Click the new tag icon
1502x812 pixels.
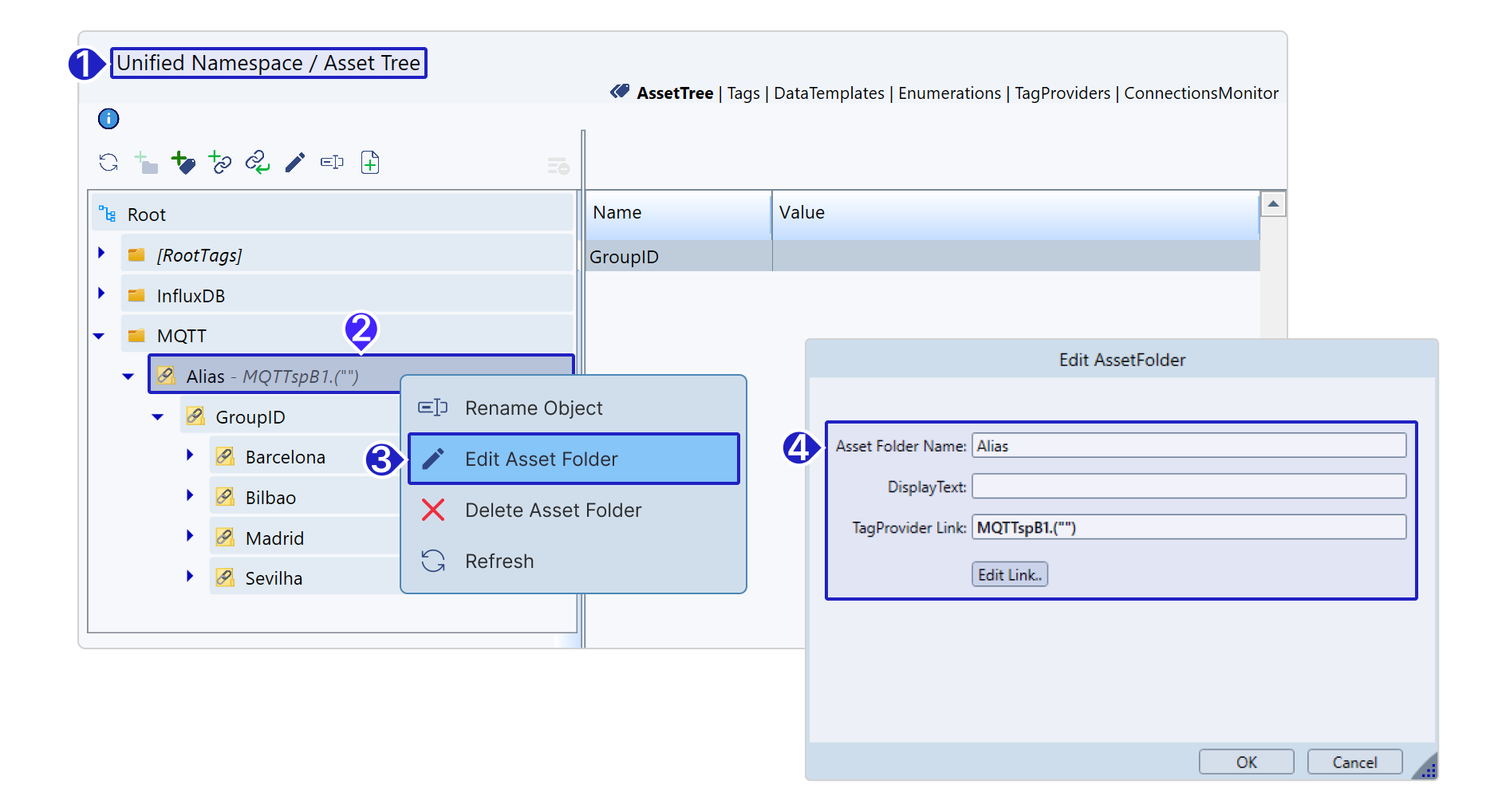pos(183,163)
